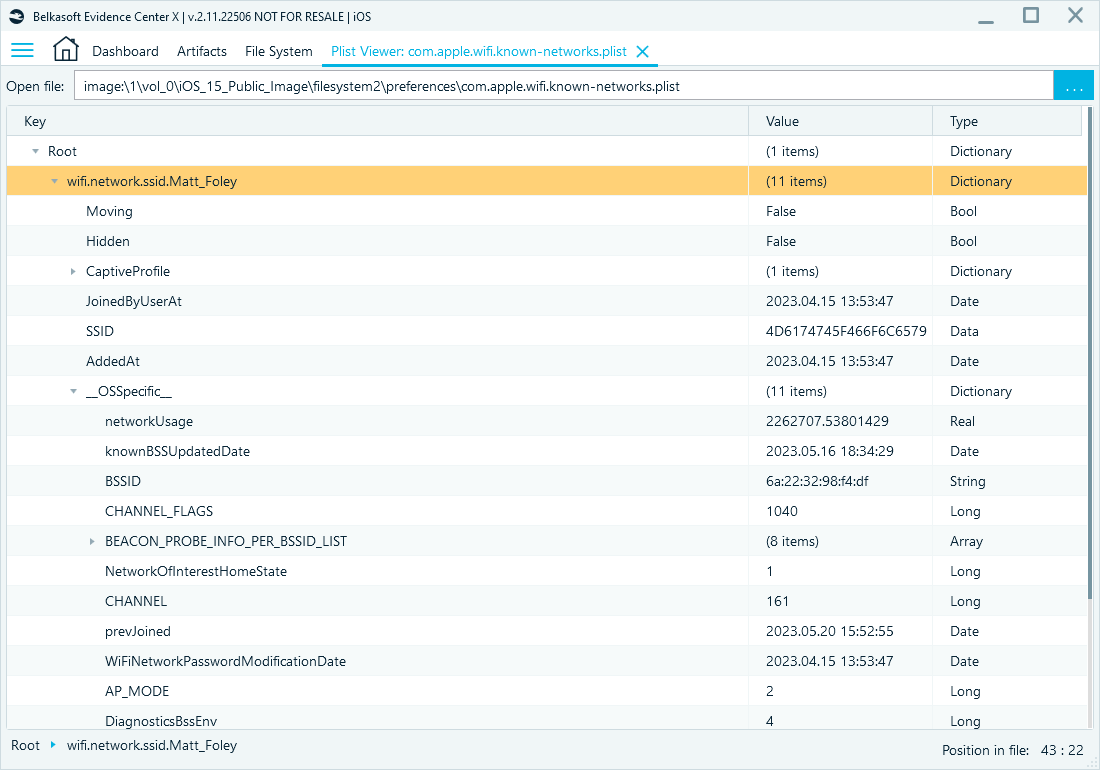
Task: Click the vertical scrollbar thumb
Action: pyautogui.click(x=1089, y=353)
